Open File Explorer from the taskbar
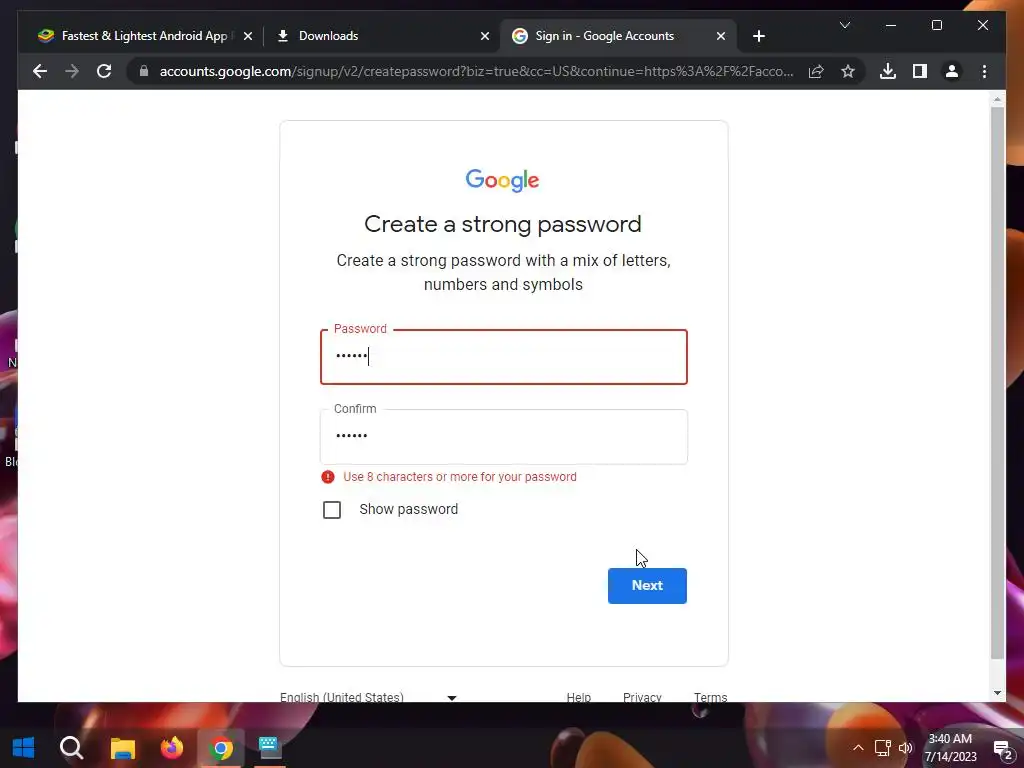This screenshot has height=768, width=1024. click(123, 748)
